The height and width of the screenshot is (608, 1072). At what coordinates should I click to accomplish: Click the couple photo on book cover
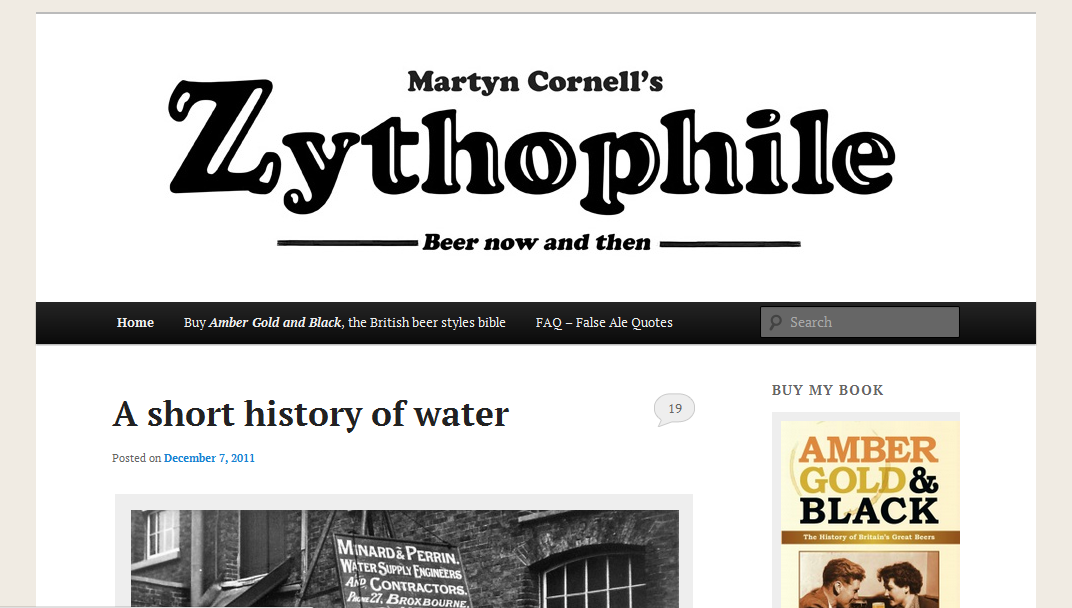click(869, 580)
